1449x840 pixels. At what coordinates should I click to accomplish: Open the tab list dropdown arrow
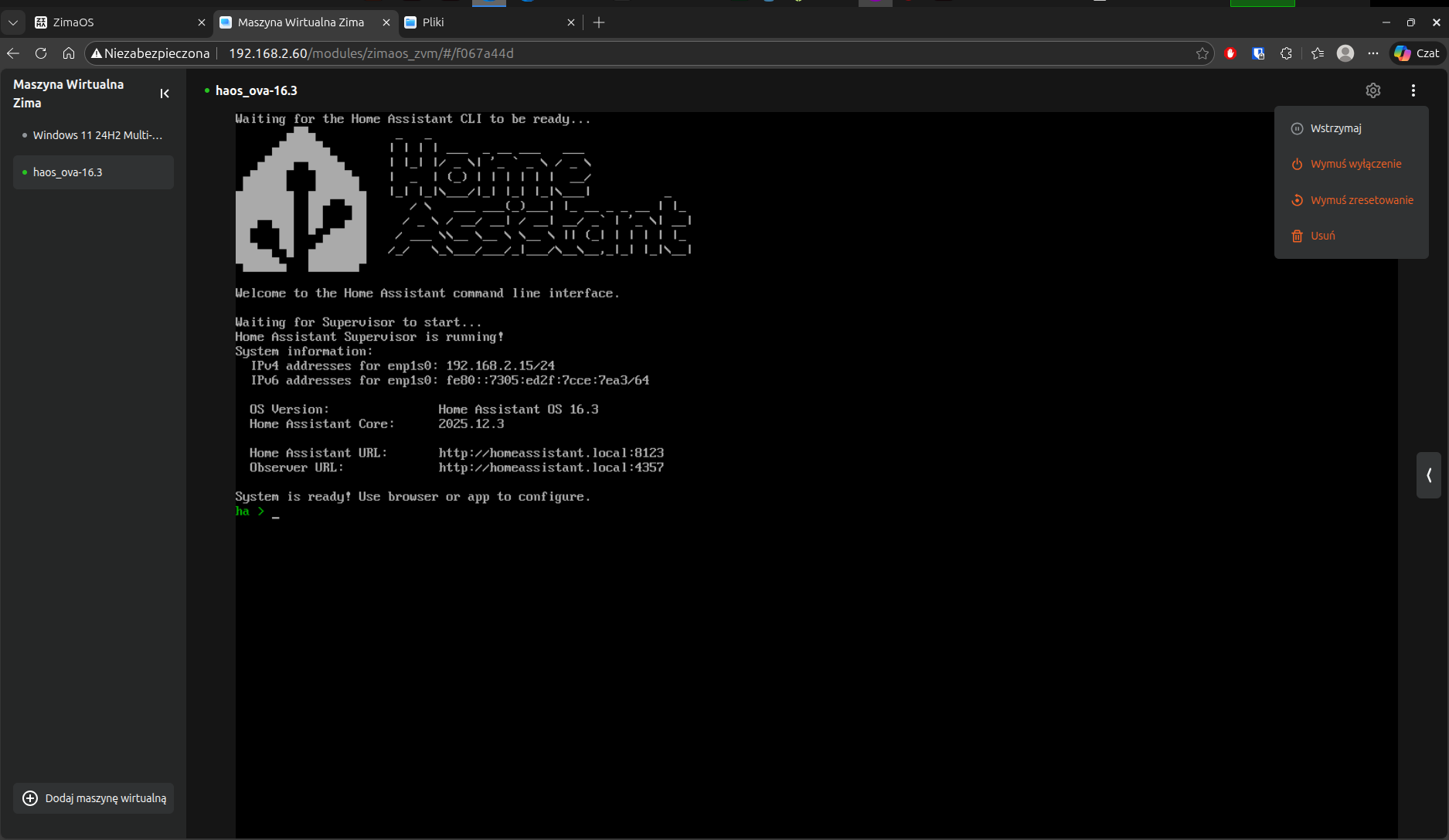click(x=13, y=22)
